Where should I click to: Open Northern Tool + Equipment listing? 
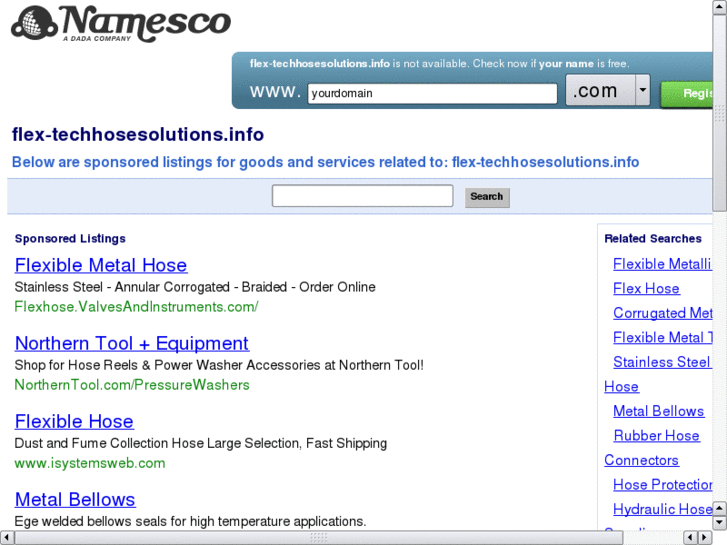[132, 344]
